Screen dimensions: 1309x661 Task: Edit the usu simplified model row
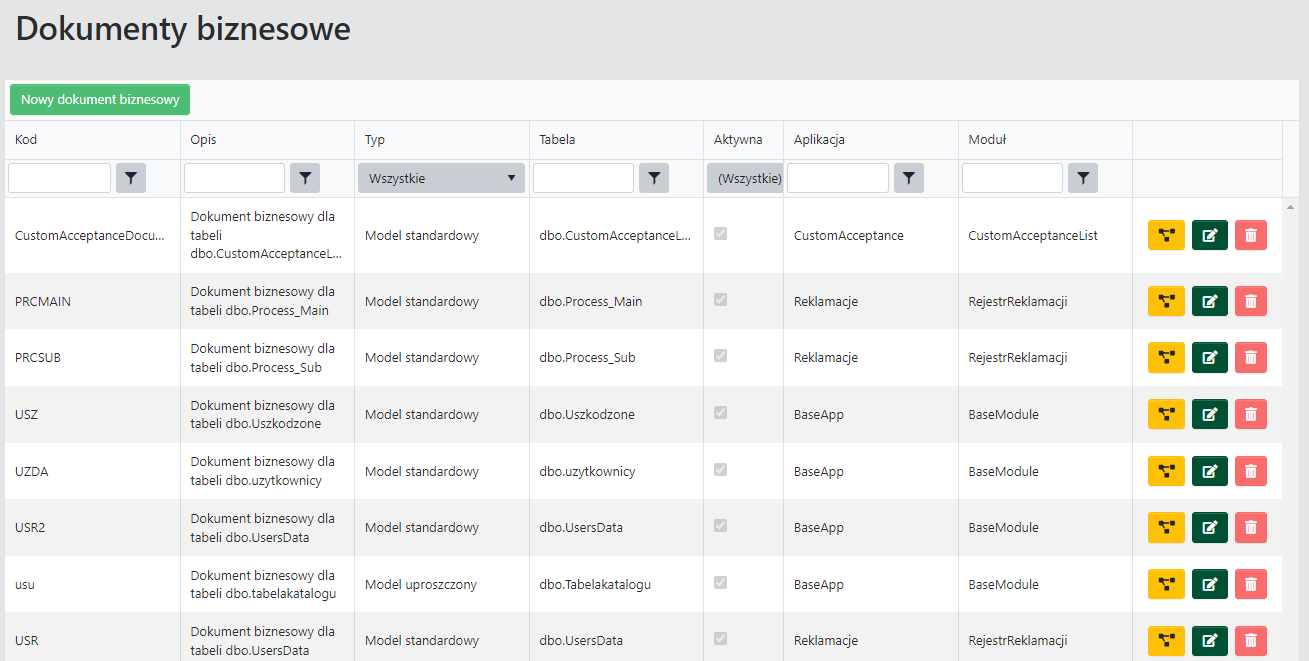point(1209,584)
